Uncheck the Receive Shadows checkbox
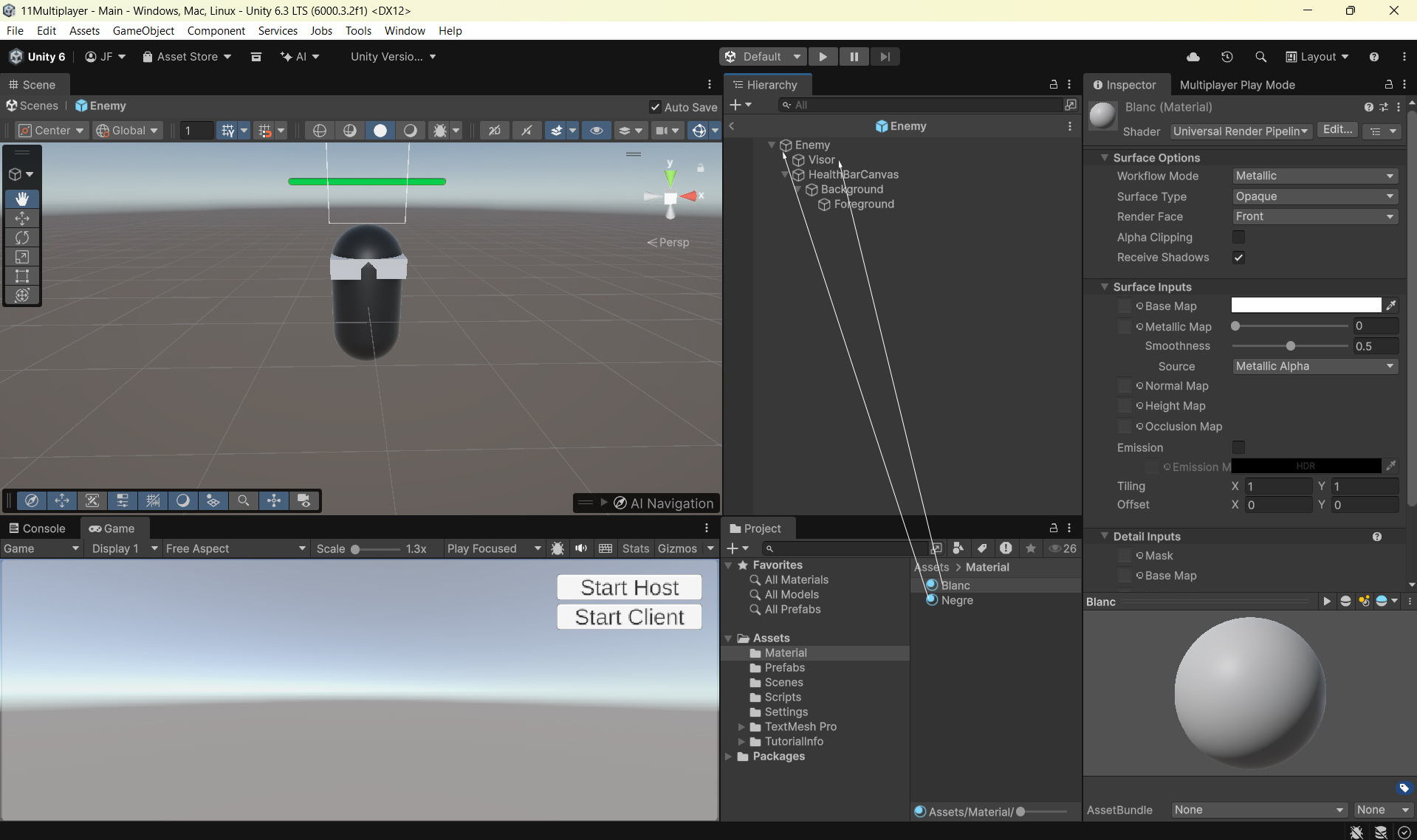This screenshot has width=1417, height=840. coord(1238,258)
